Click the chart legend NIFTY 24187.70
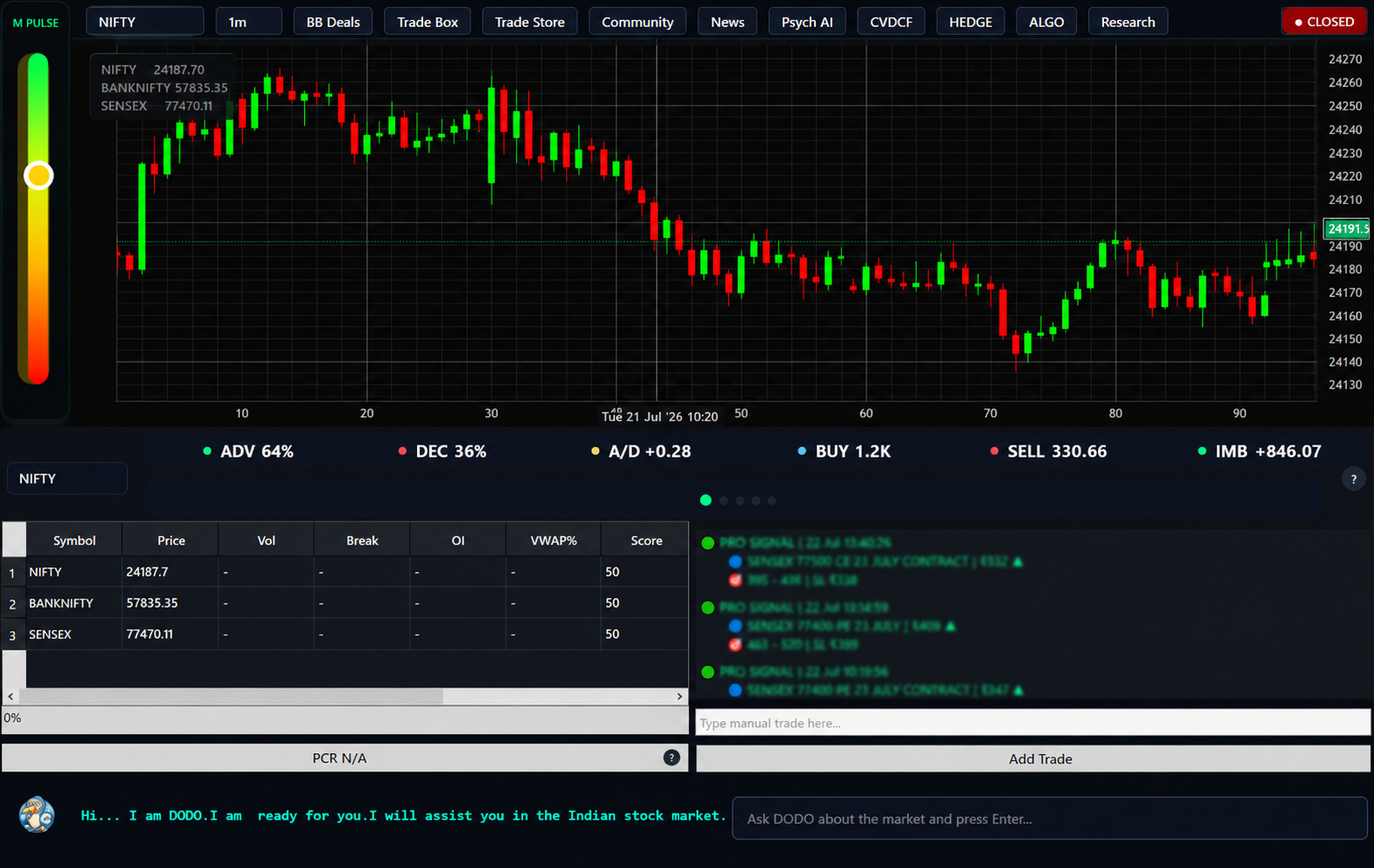The height and width of the screenshot is (868, 1374). (x=152, y=70)
